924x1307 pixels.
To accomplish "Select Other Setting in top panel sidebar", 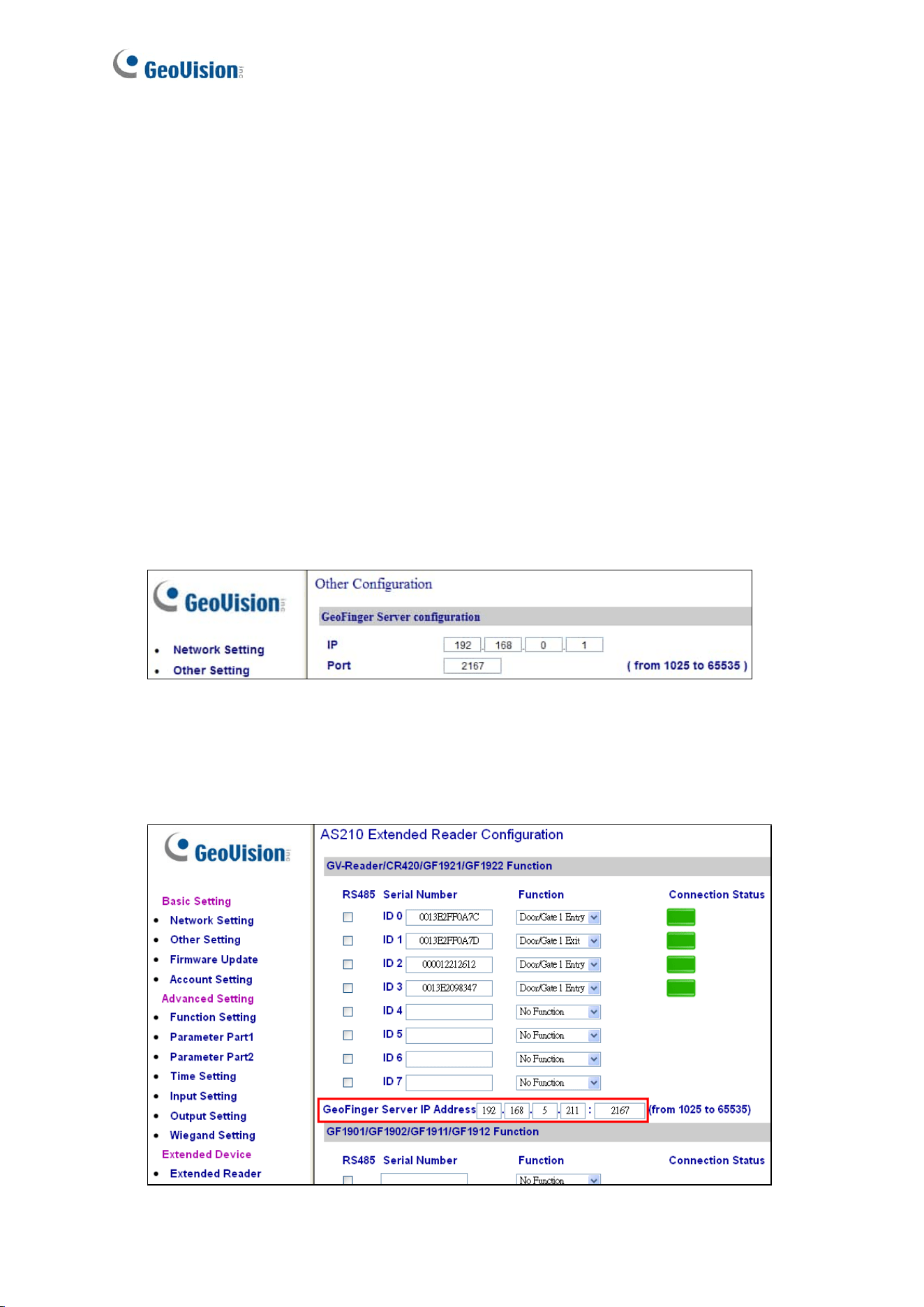I will click(x=211, y=670).
